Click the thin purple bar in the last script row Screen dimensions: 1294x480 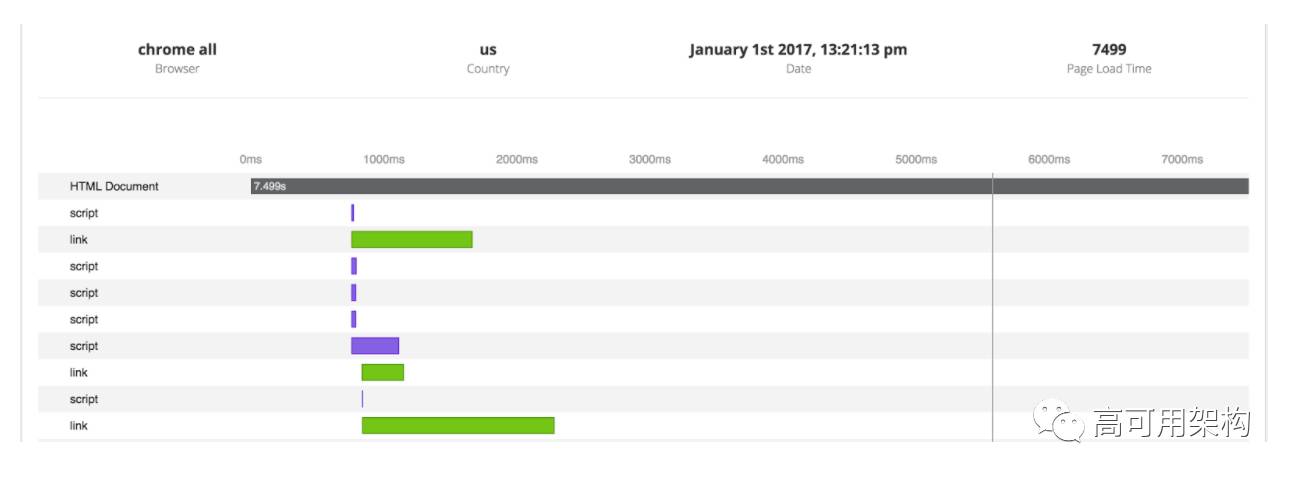point(362,399)
